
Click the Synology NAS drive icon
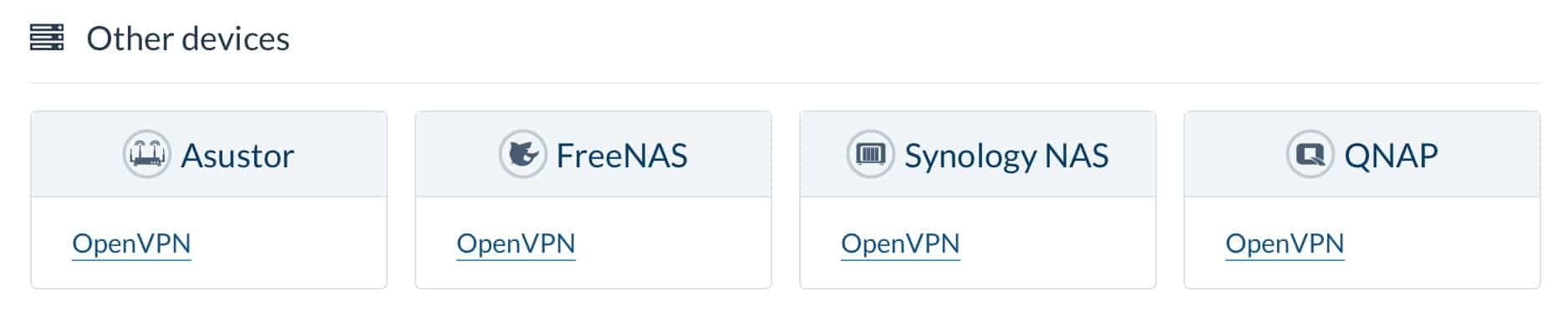[871, 154]
